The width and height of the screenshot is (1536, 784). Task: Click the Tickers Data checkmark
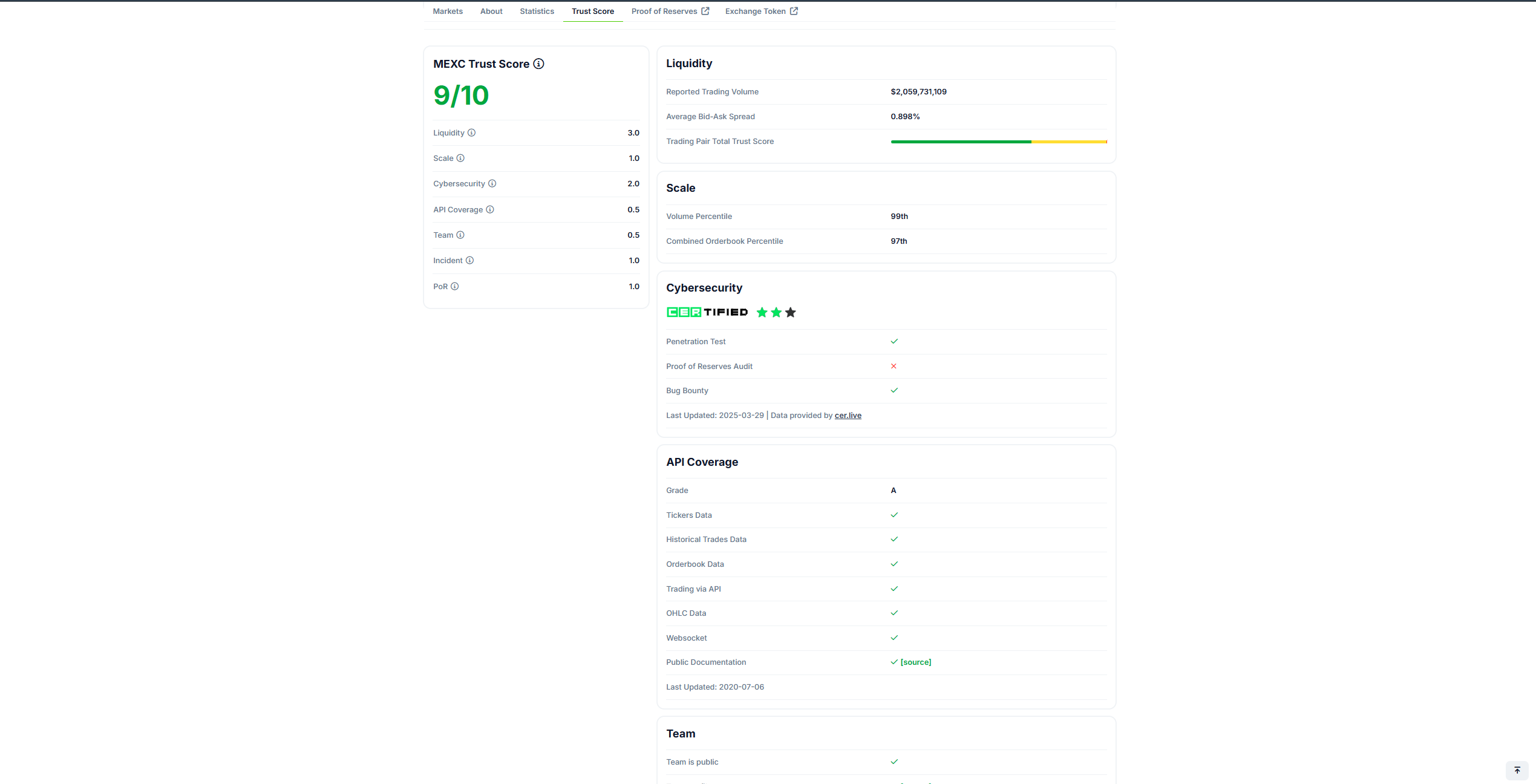894,515
